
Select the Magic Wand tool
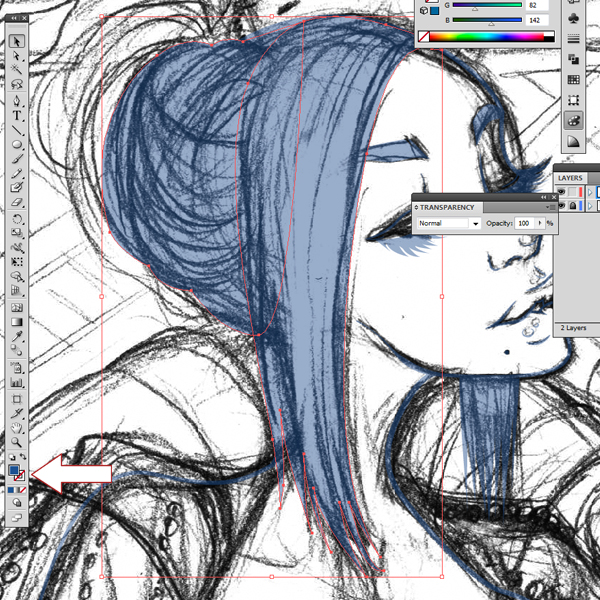pyautogui.click(x=16, y=70)
